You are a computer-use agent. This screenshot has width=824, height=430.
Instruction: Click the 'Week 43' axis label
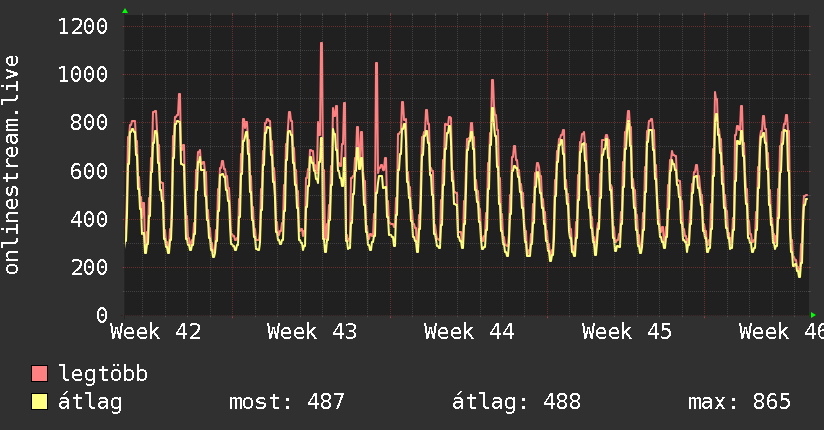(312, 332)
